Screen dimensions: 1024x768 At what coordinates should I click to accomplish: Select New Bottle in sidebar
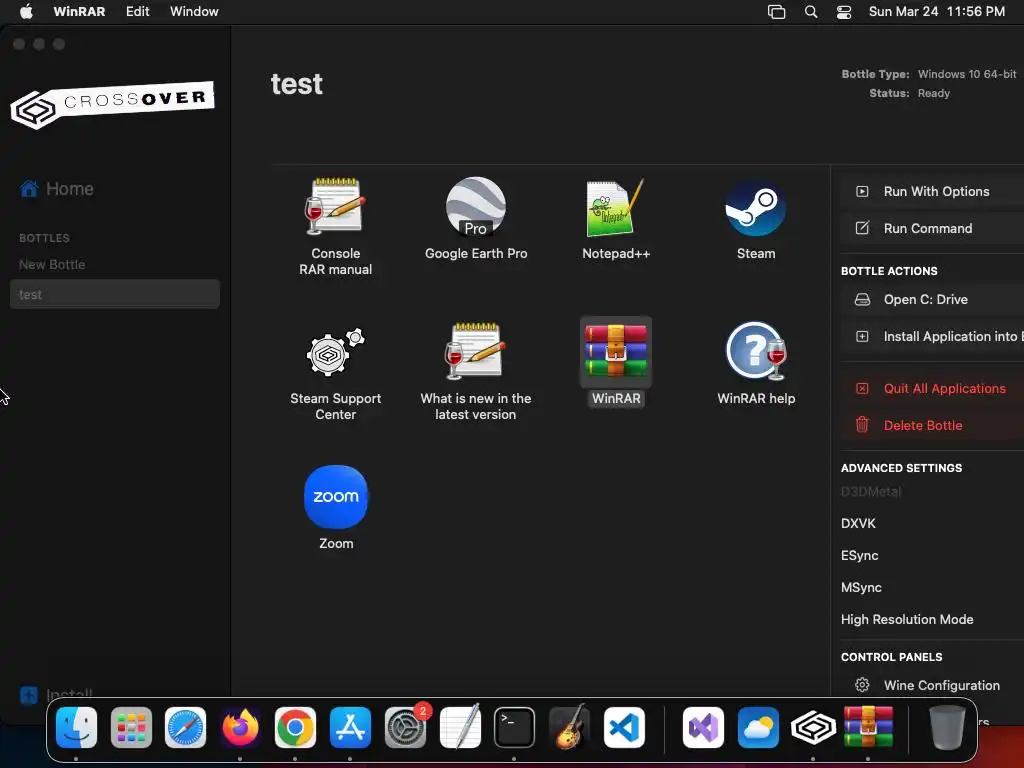coord(52,264)
